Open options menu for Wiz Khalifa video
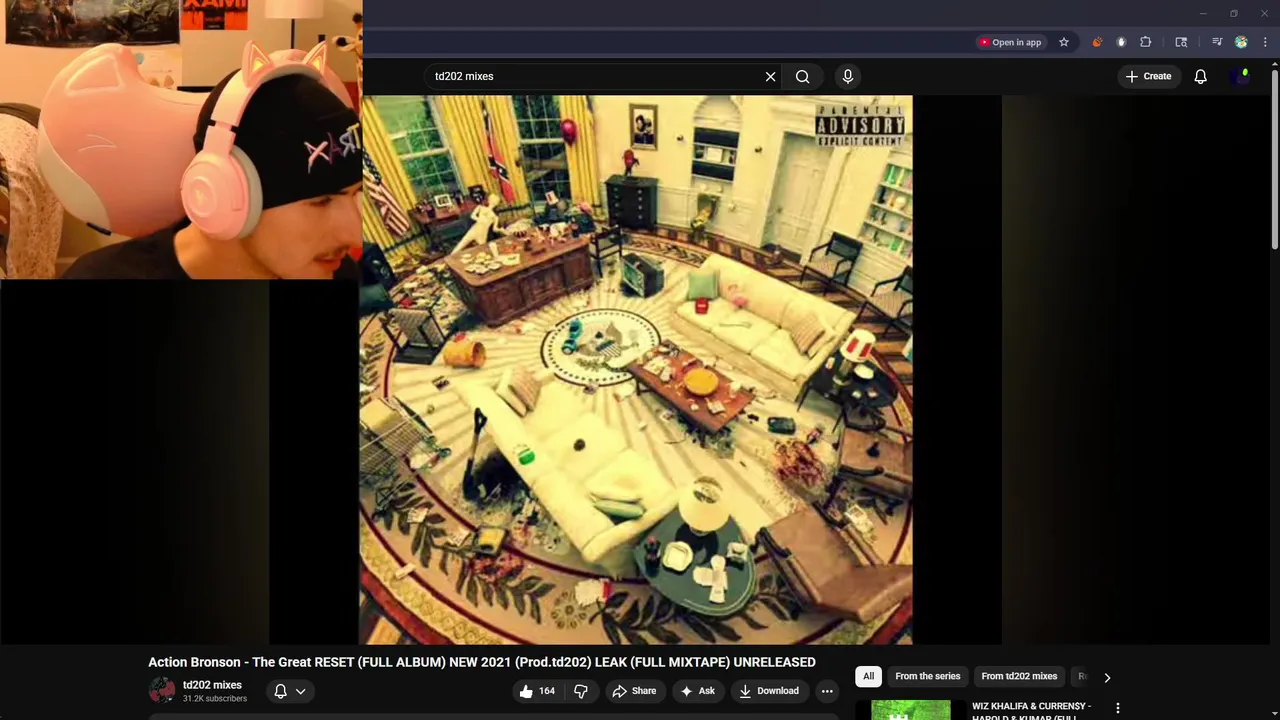The width and height of the screenshot is (1280, 720). pyautogui.click(x=1118, y=708)
